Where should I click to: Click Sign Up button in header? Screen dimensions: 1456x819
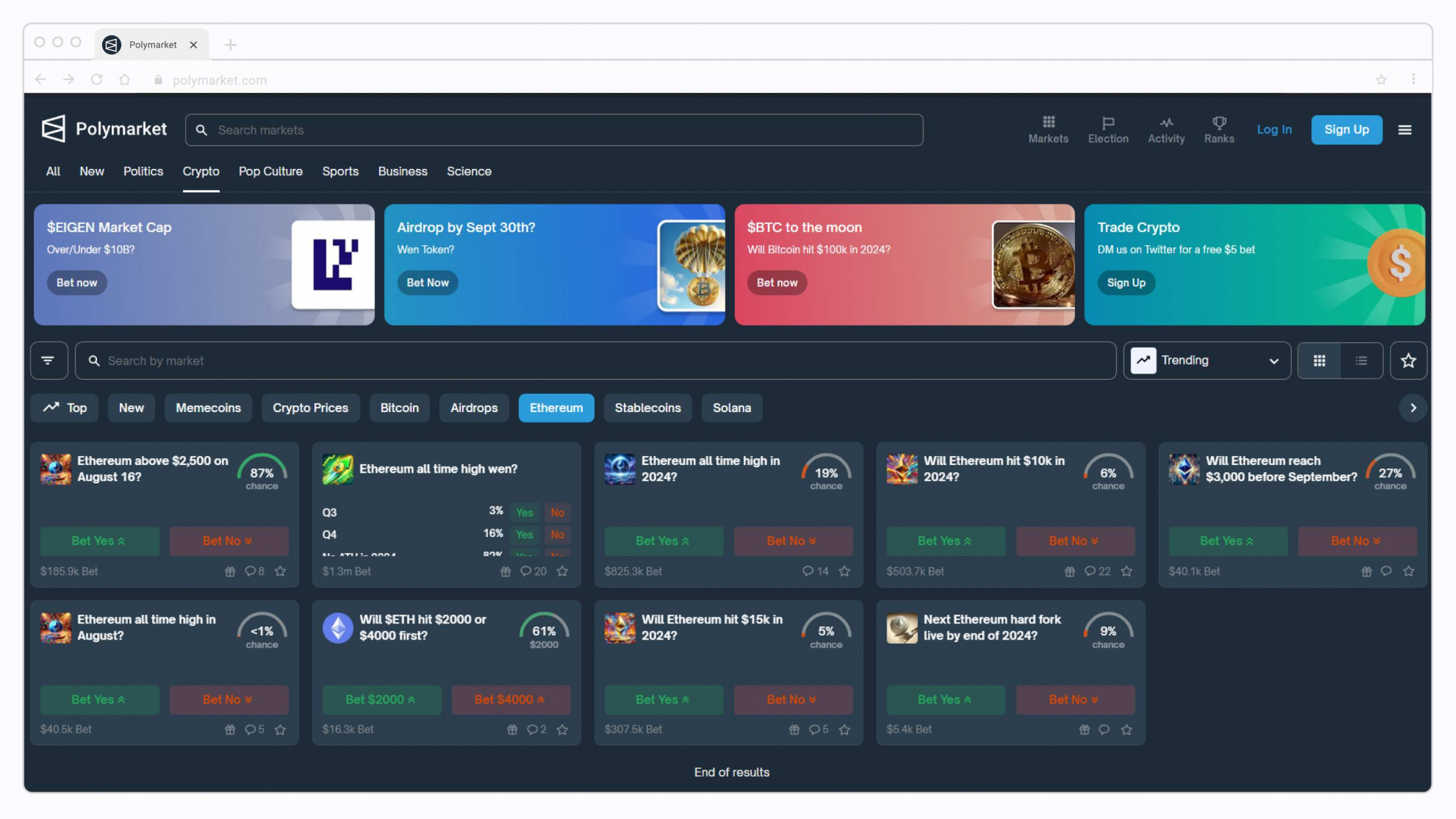[1347, 128]
